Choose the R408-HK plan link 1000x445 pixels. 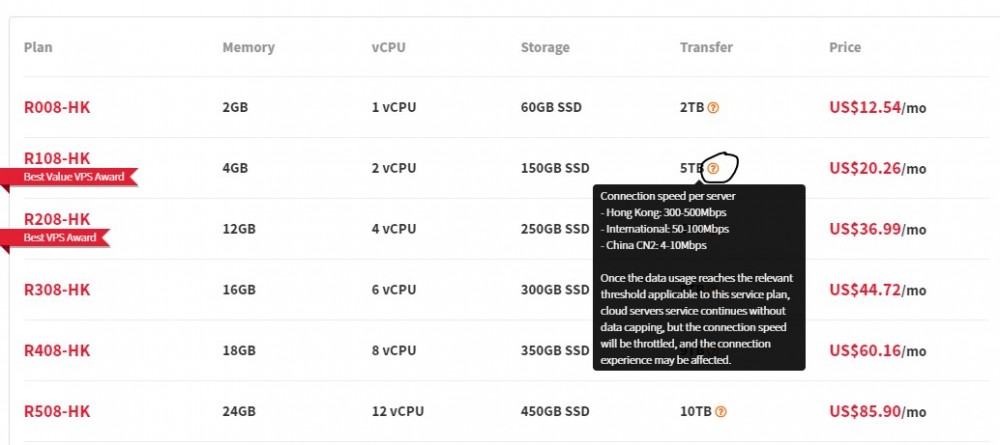click(57, 350)
